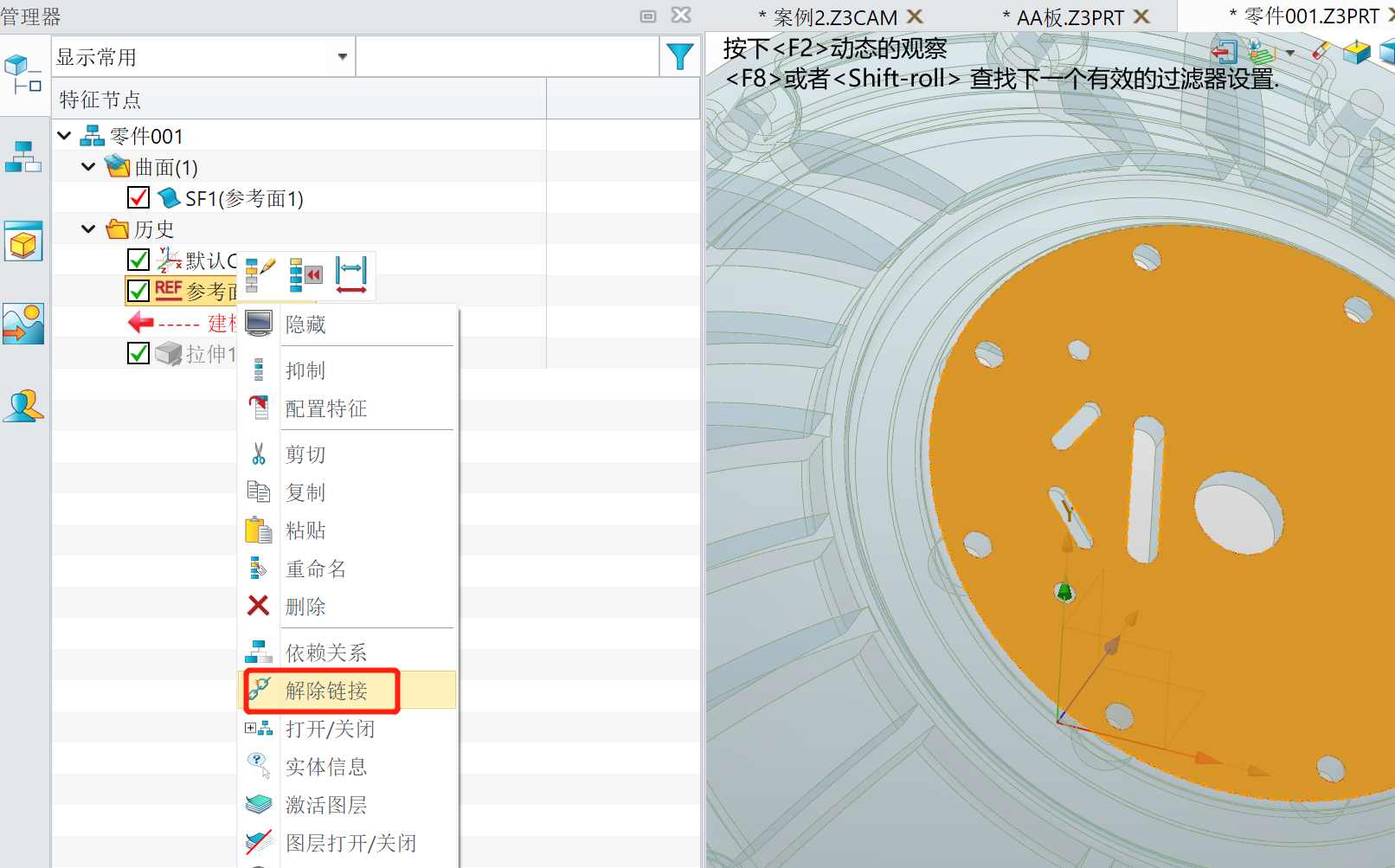The width and height of the screenshot is (1395, 868).
Task: Click the red X icon beside 删除
Action: tap(258, 606)
